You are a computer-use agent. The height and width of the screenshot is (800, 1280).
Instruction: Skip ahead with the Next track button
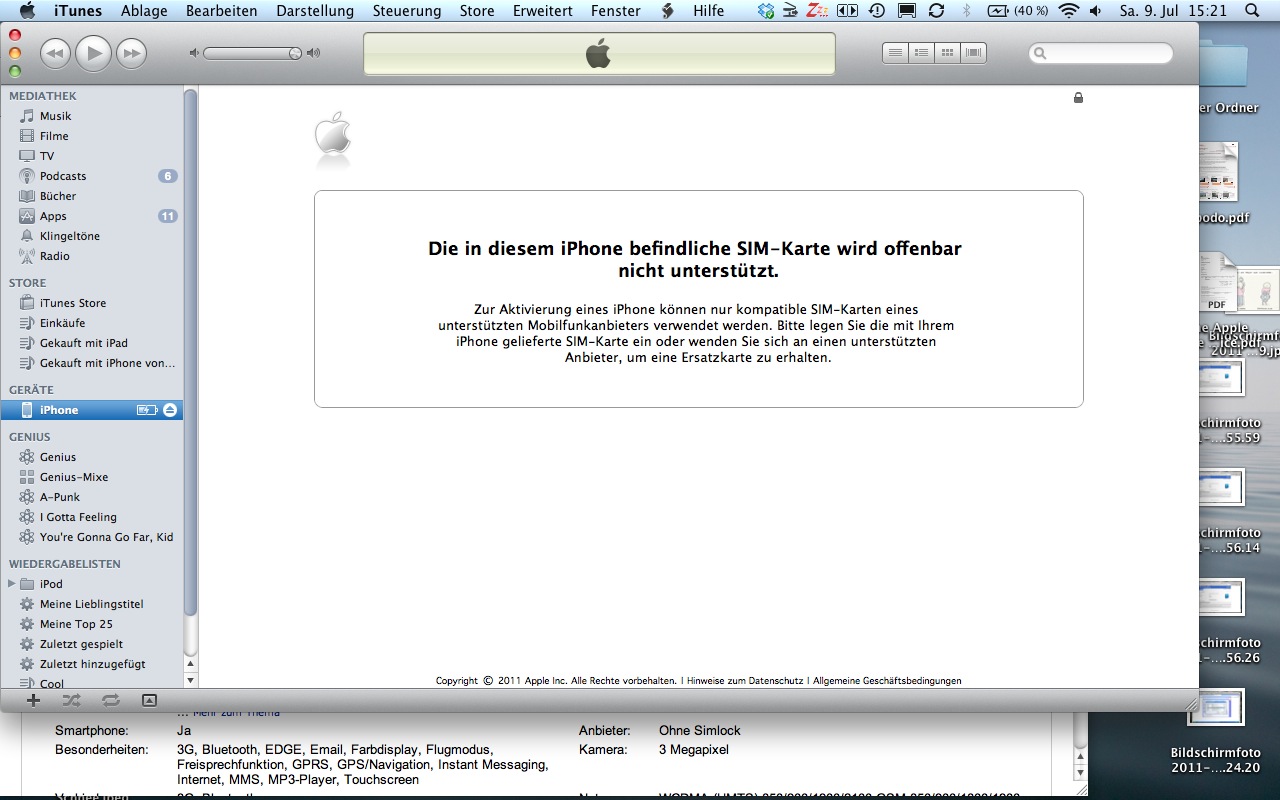tap(131, 53)
